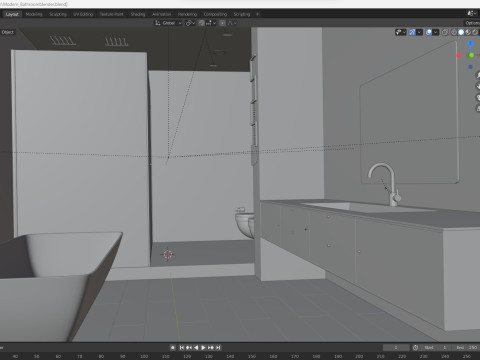This screenshot has height=360, width=480.
Task: Select solid viewport shading
Action: coord(461,32)
